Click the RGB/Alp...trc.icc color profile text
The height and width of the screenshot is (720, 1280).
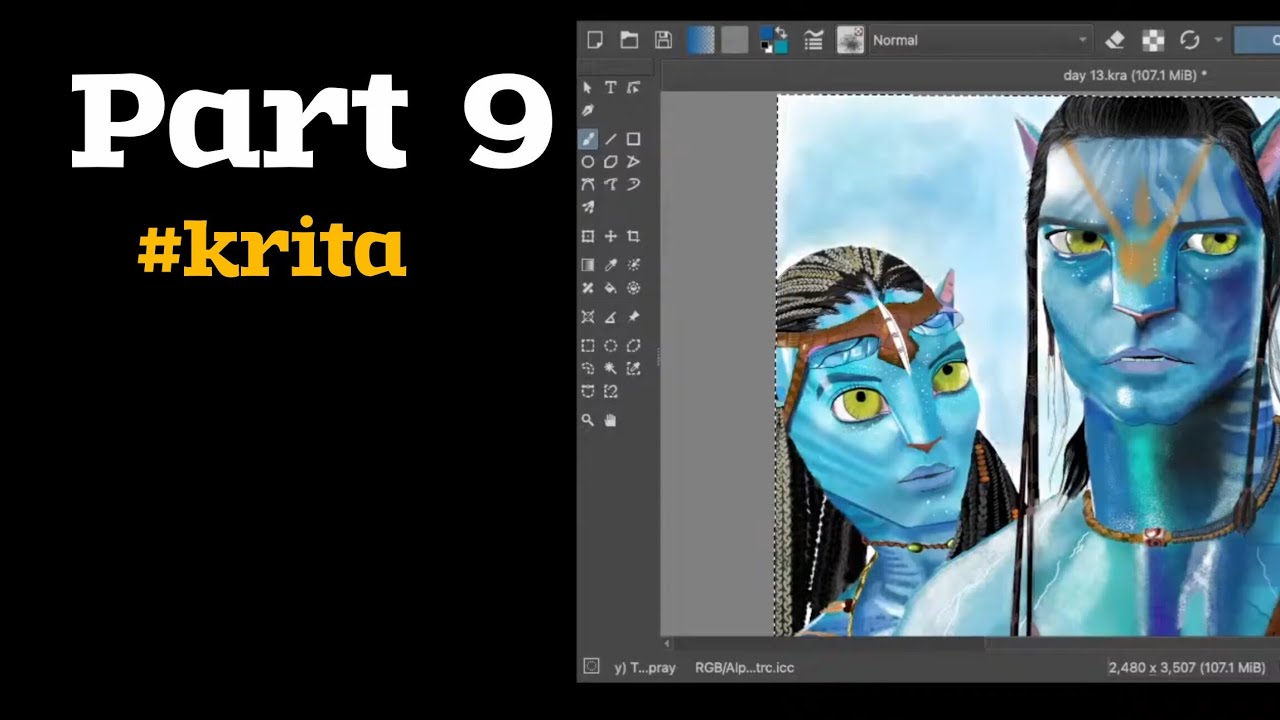click(x=744, y=667)
